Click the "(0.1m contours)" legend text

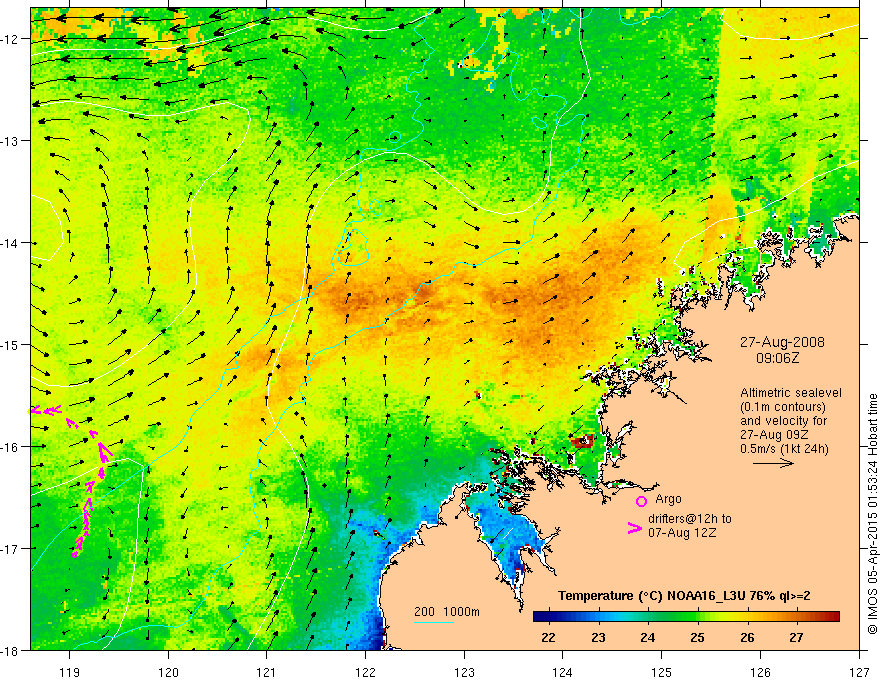tap(783, 407)
